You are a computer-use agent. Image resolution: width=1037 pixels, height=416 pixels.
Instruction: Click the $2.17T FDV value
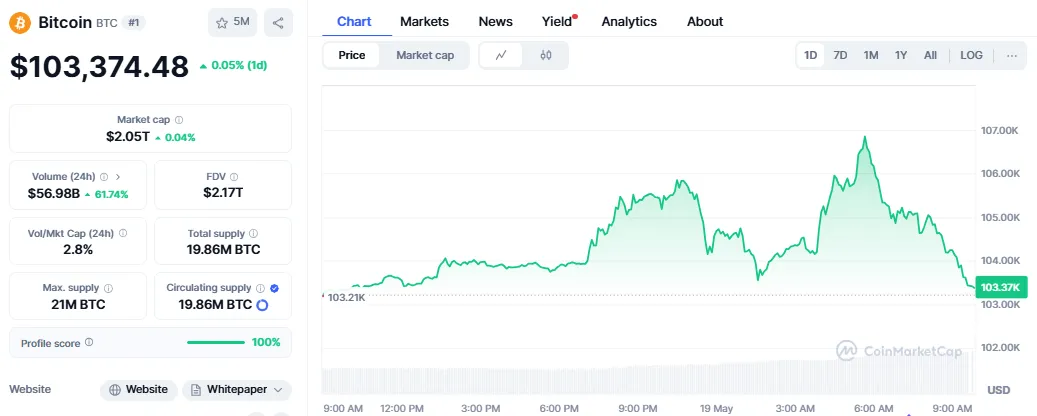(x=223, y=193)
